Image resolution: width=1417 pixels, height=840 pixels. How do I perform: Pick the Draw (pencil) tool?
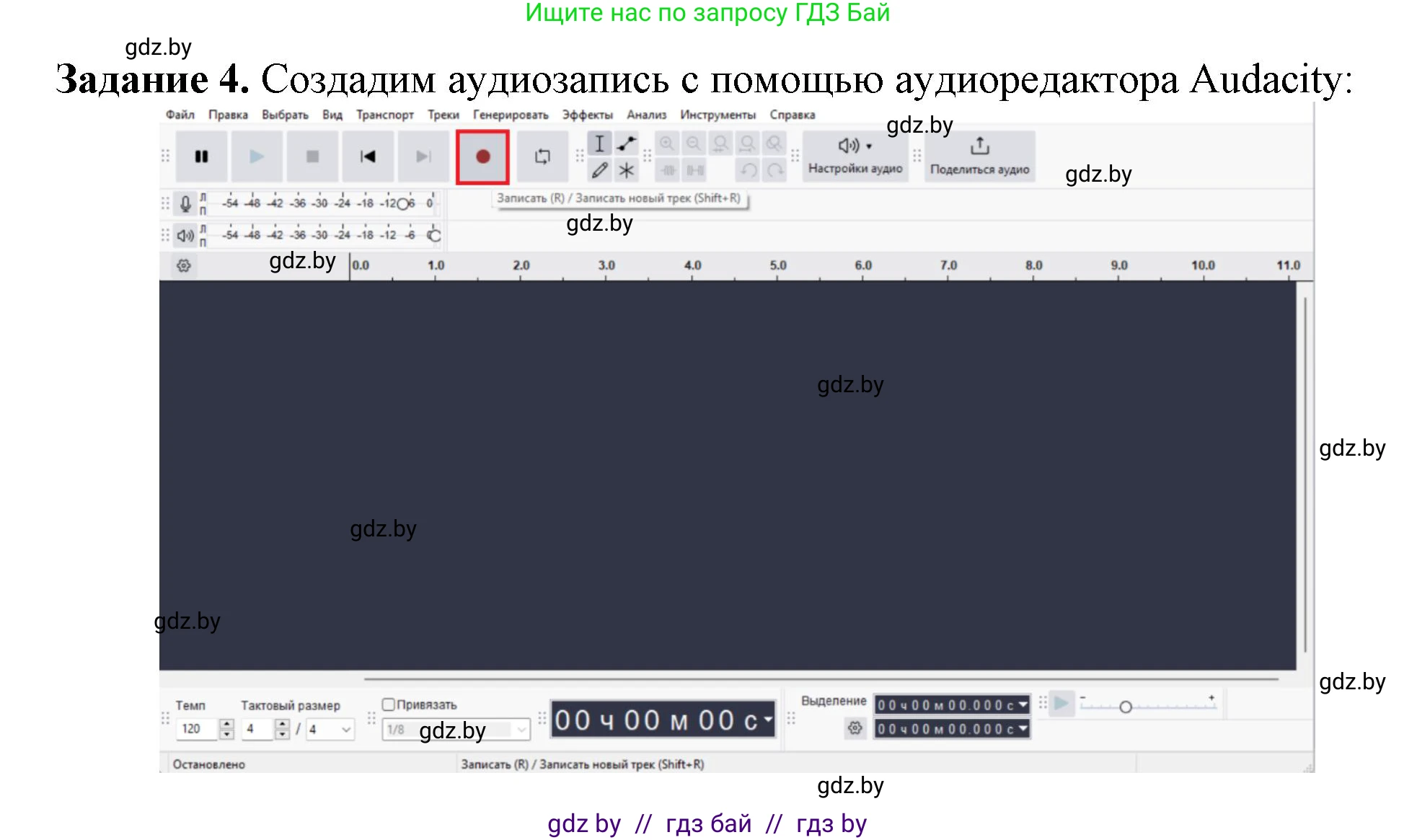click(x=599, y=170)
